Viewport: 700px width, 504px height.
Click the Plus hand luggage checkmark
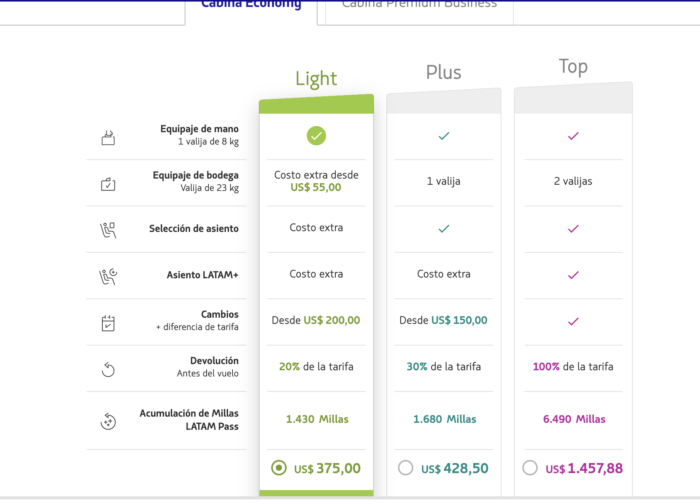tap(444, 136)
